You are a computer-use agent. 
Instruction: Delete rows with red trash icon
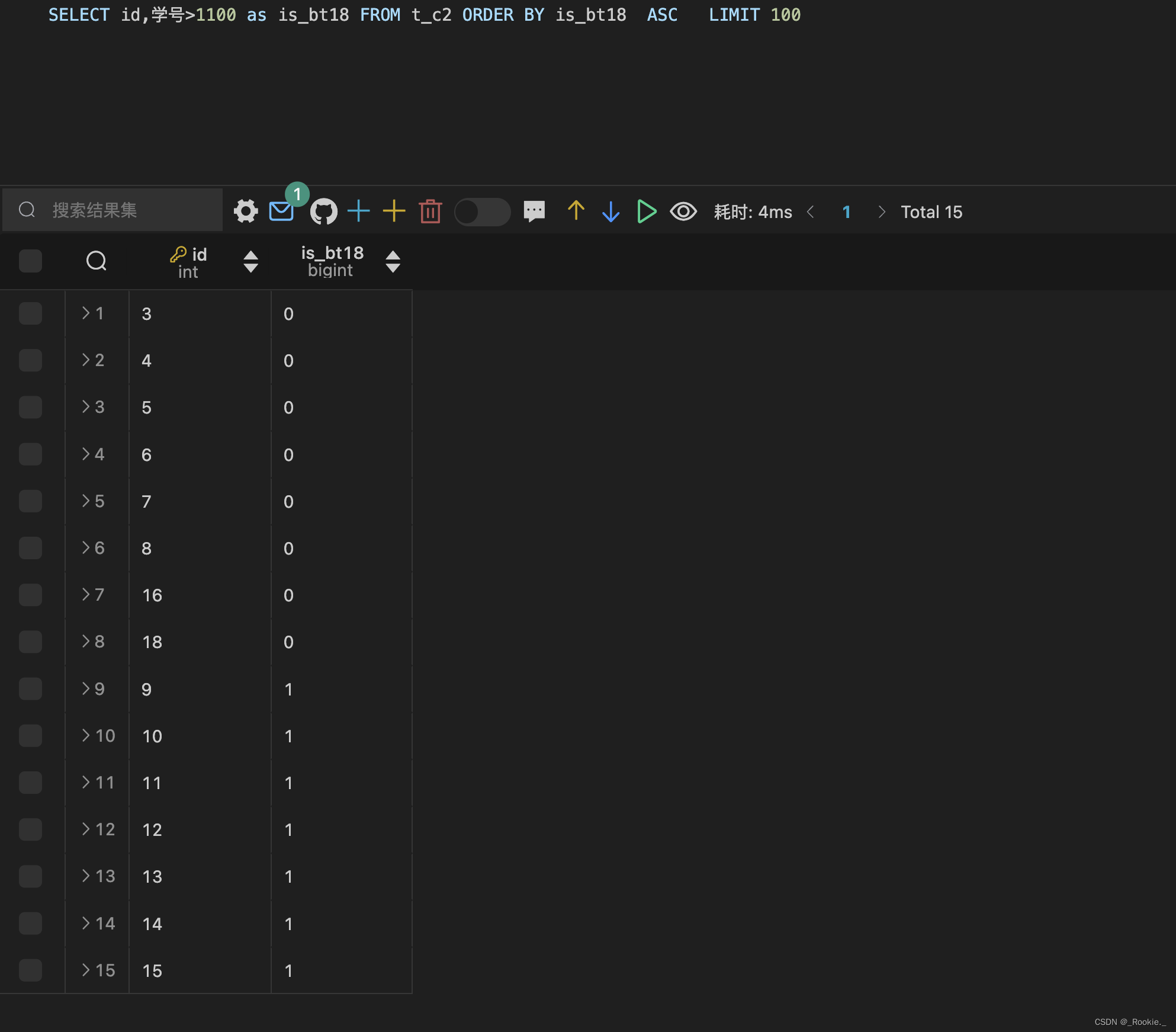(430, 211)
